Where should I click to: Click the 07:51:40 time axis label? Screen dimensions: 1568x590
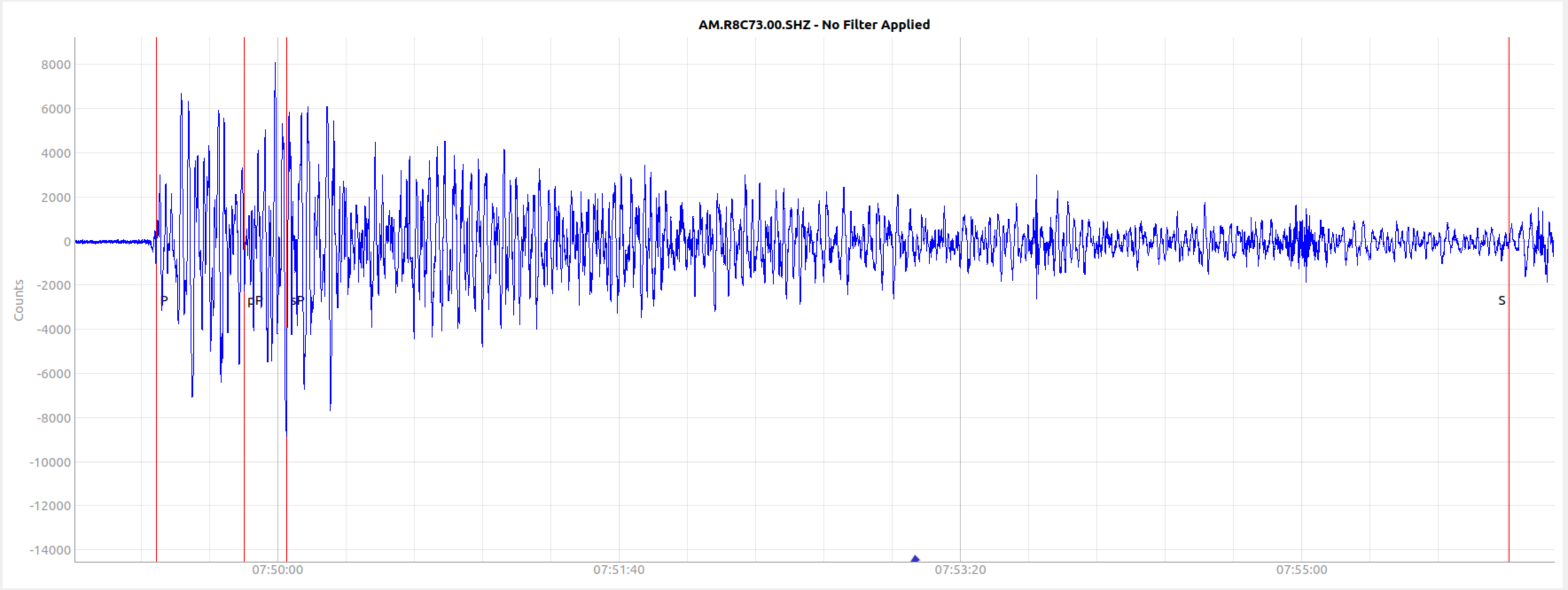(x=619, y=570)
